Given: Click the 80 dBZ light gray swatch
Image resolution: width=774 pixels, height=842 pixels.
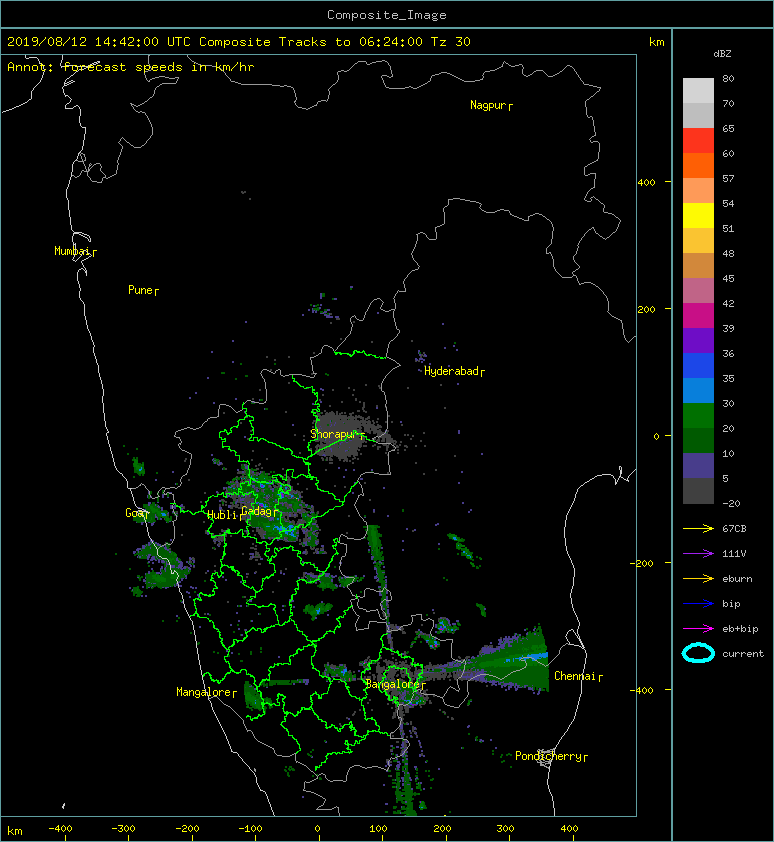Looking at the screenshot, I should tap(698, 90).
